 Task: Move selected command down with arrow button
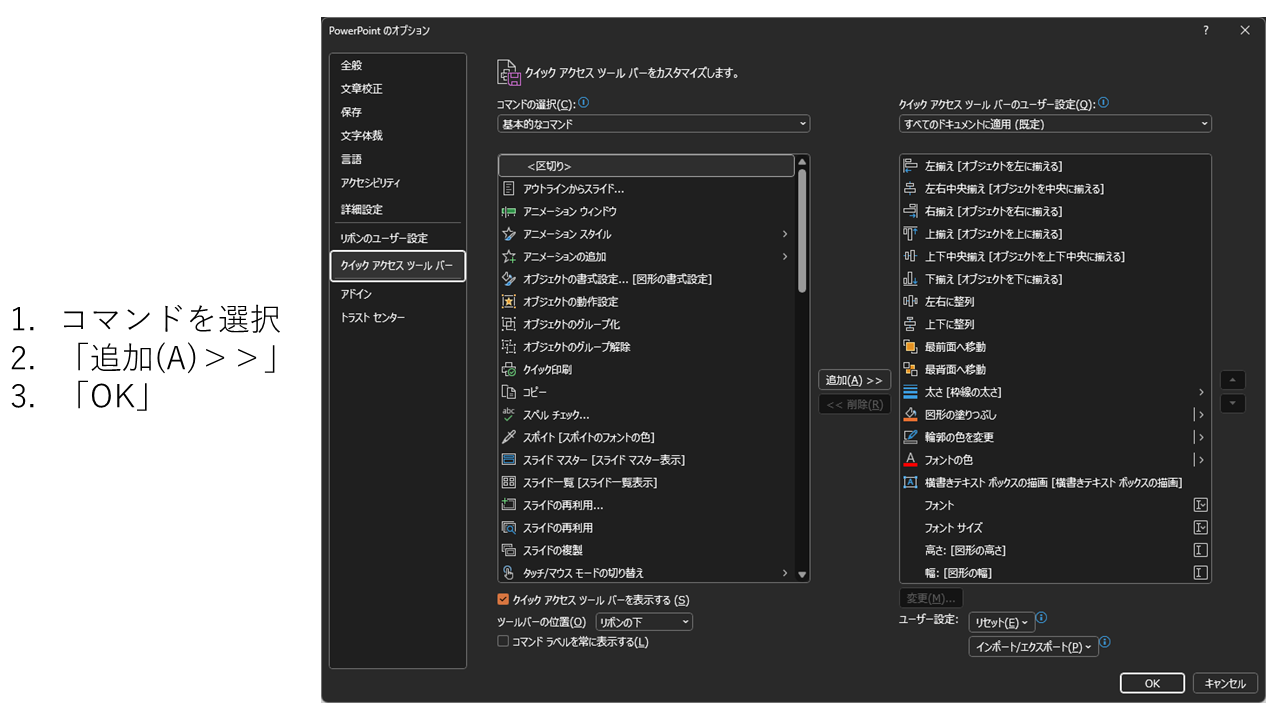1233,403
